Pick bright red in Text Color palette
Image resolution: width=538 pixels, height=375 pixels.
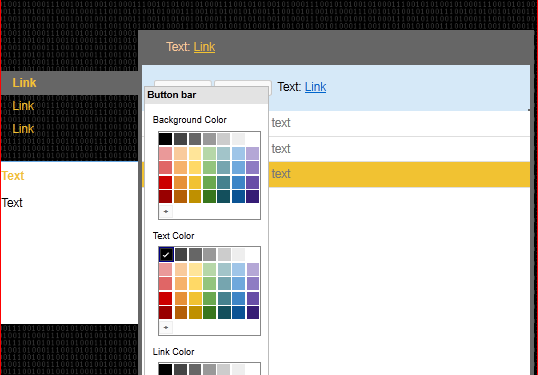coord(165,298)
